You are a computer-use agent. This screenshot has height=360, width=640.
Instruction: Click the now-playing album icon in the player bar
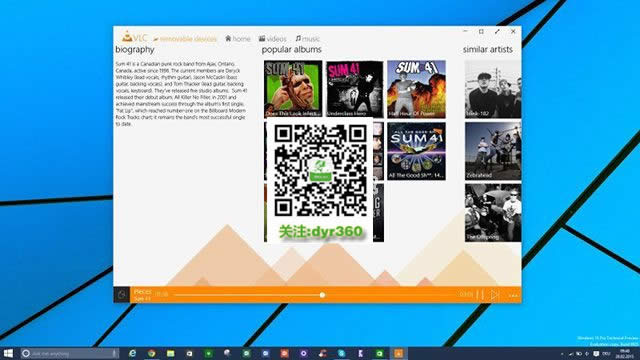coord(122,295)
